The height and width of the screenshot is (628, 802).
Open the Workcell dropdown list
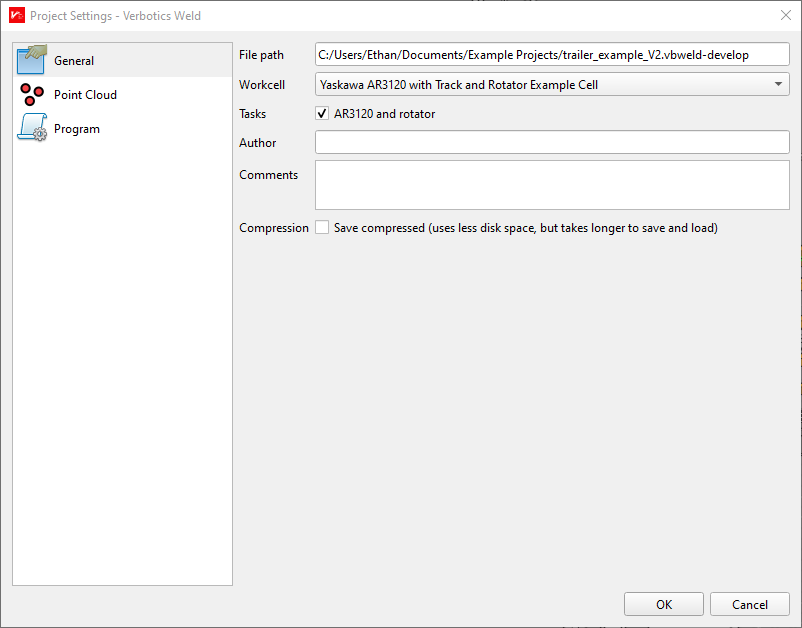pyautogui.click(x=552, y=84)
